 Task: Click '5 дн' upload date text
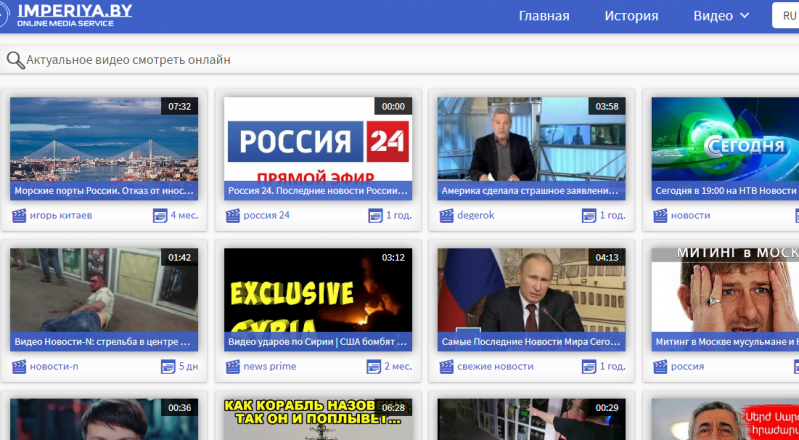click(x=188, y=366)
